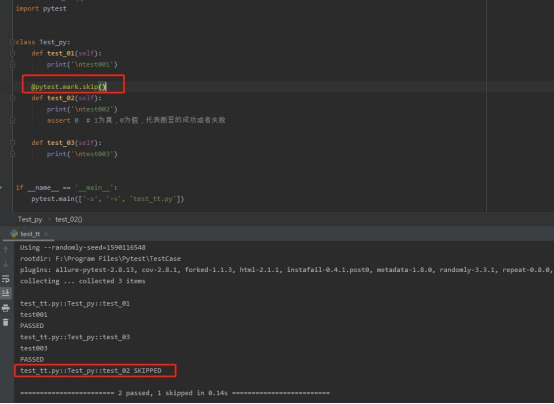
Task: Click the Chinese comment after assert 0
Action: pyautogui.click(x=156, y=120)
